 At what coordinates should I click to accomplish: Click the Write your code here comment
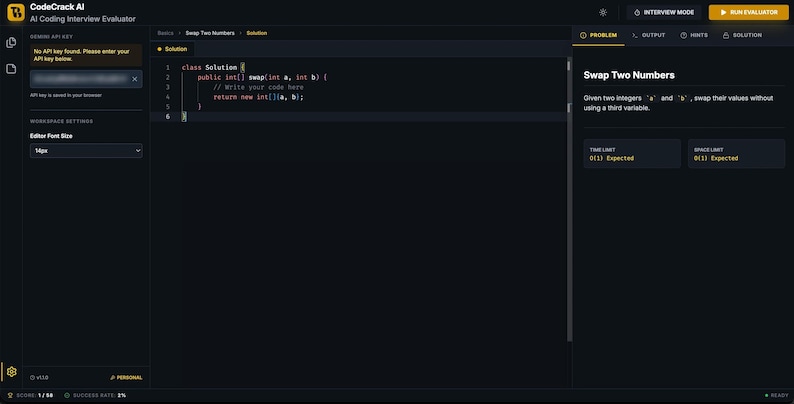[258, 87]
